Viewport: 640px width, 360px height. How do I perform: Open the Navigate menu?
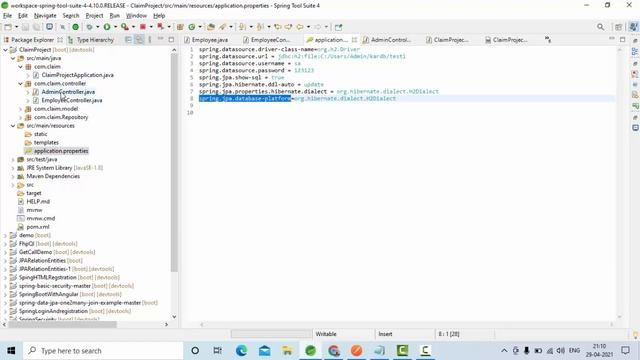point(45,16)
